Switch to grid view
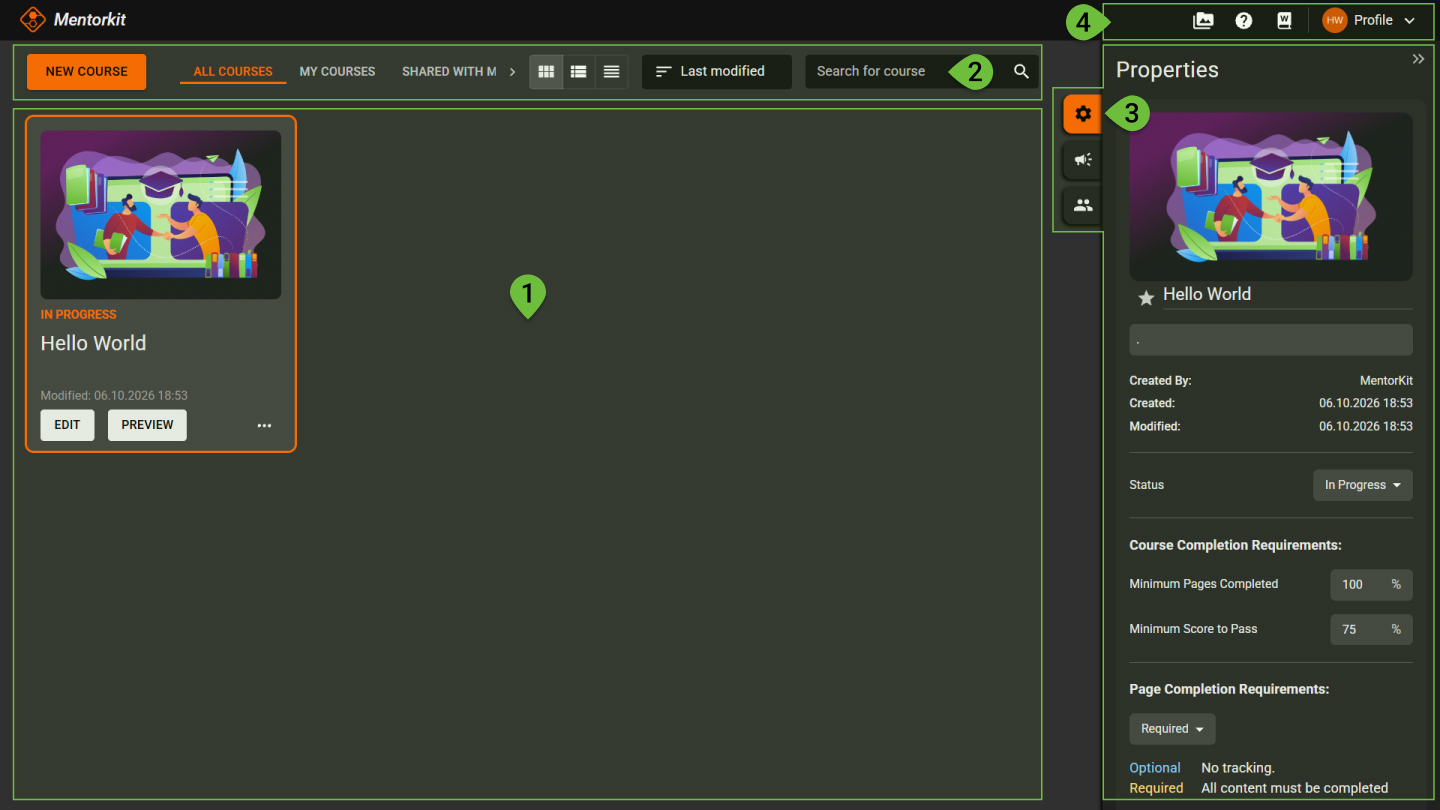This screenshot has width=1440, height=810. coord(546,72)
